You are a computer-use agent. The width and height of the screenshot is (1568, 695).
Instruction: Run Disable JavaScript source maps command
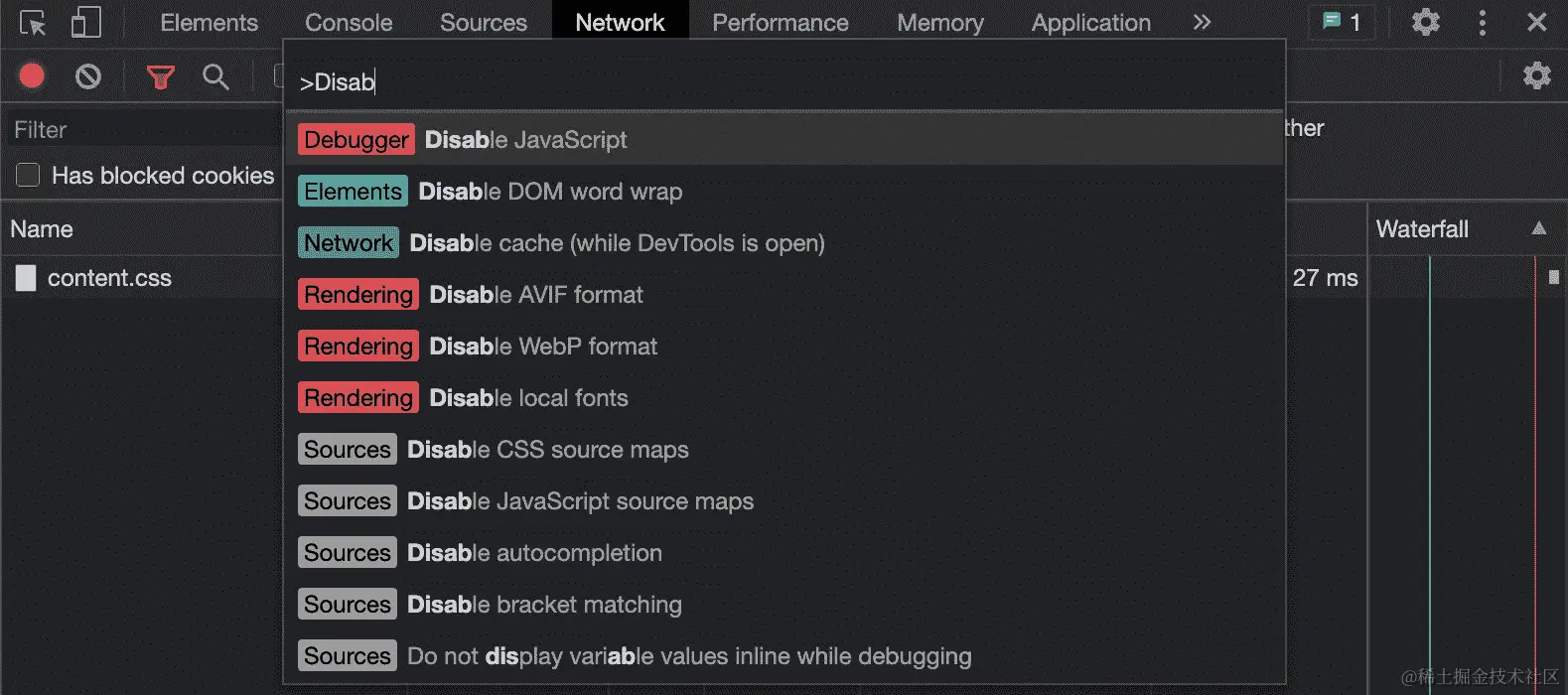[784, 501]
